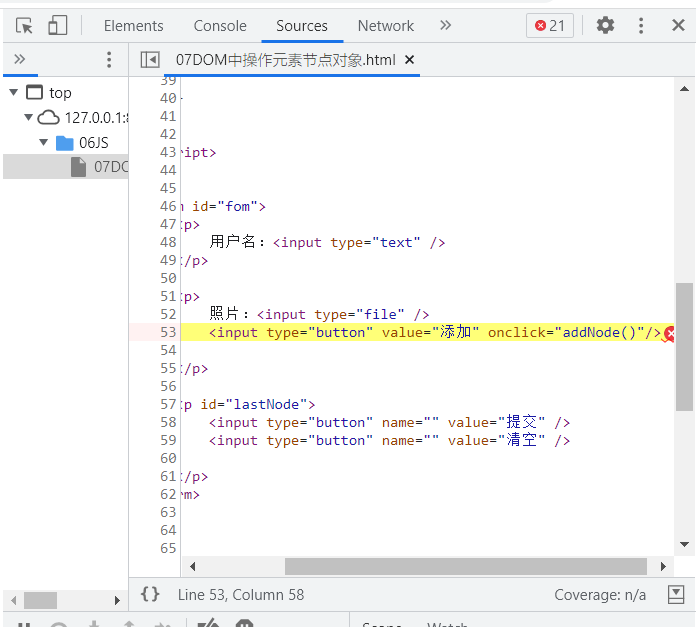Open the Network tab
The width and height of the screenshot is (696, 627).
[x=386, y=26]
